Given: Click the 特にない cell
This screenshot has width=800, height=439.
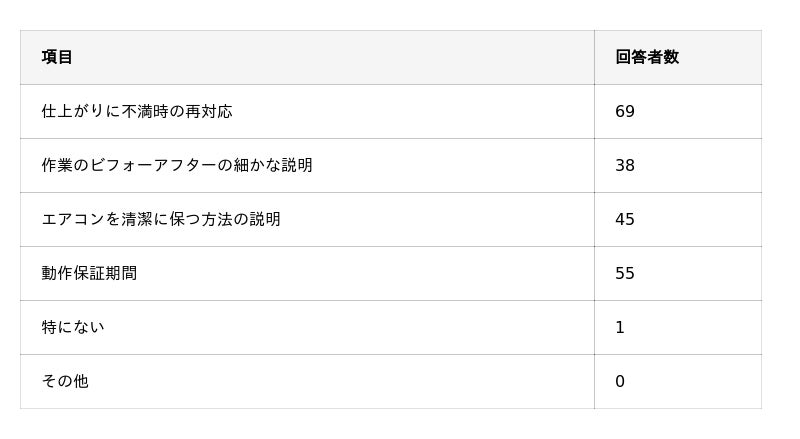Looking at the screenshot, I should (72, 327).
